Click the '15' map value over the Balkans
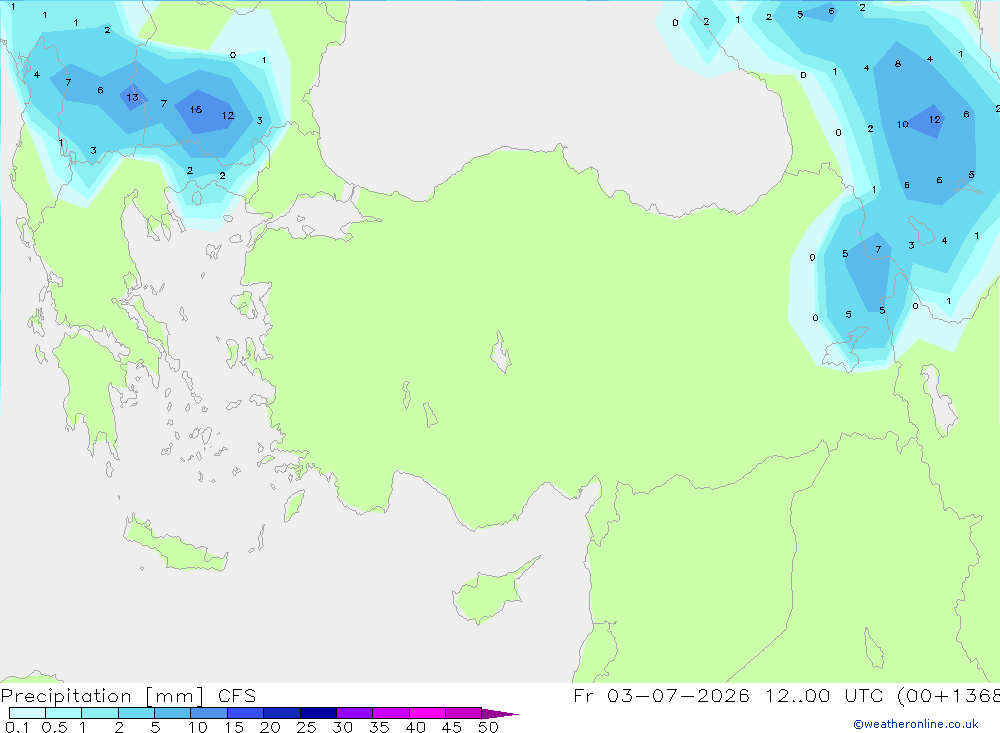1000x733 pixels. click(196, 110)
